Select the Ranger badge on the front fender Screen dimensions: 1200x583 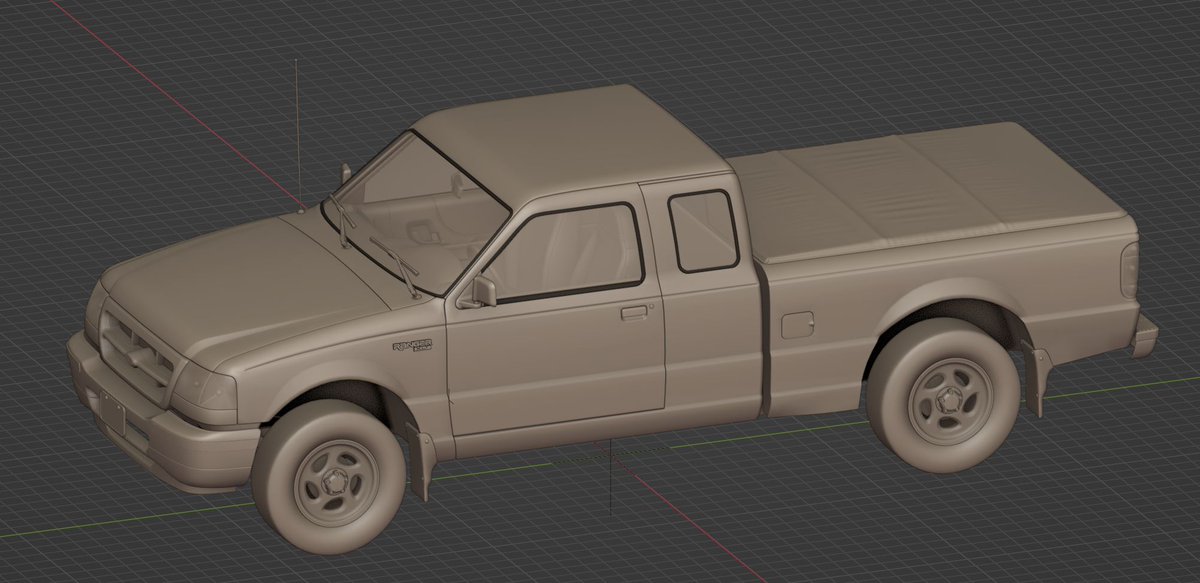tap(412, 346)
